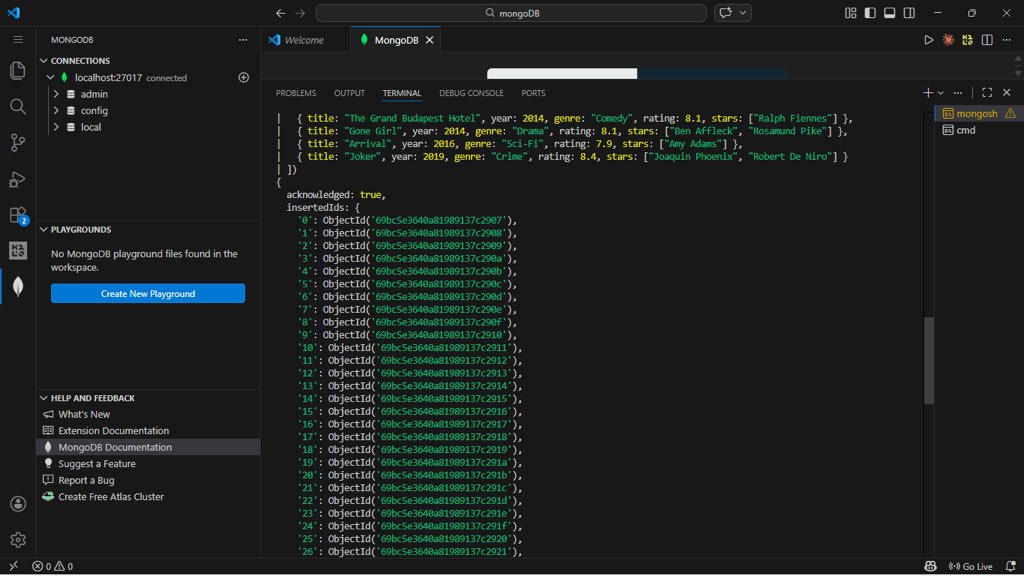
Task: Open the Run and Debug view
Action: [18, 179]
